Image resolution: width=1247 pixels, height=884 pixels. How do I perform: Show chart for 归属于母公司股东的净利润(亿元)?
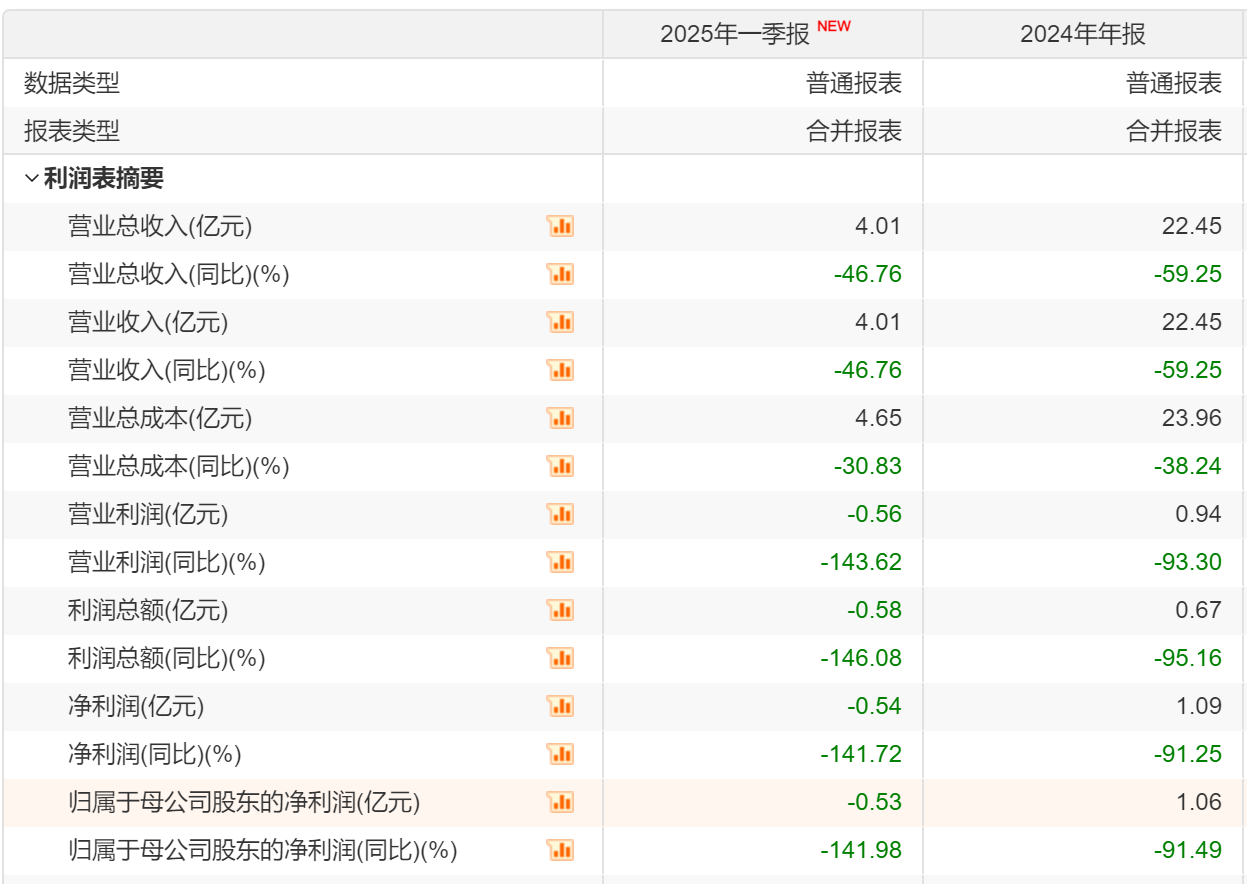point(560,802)
